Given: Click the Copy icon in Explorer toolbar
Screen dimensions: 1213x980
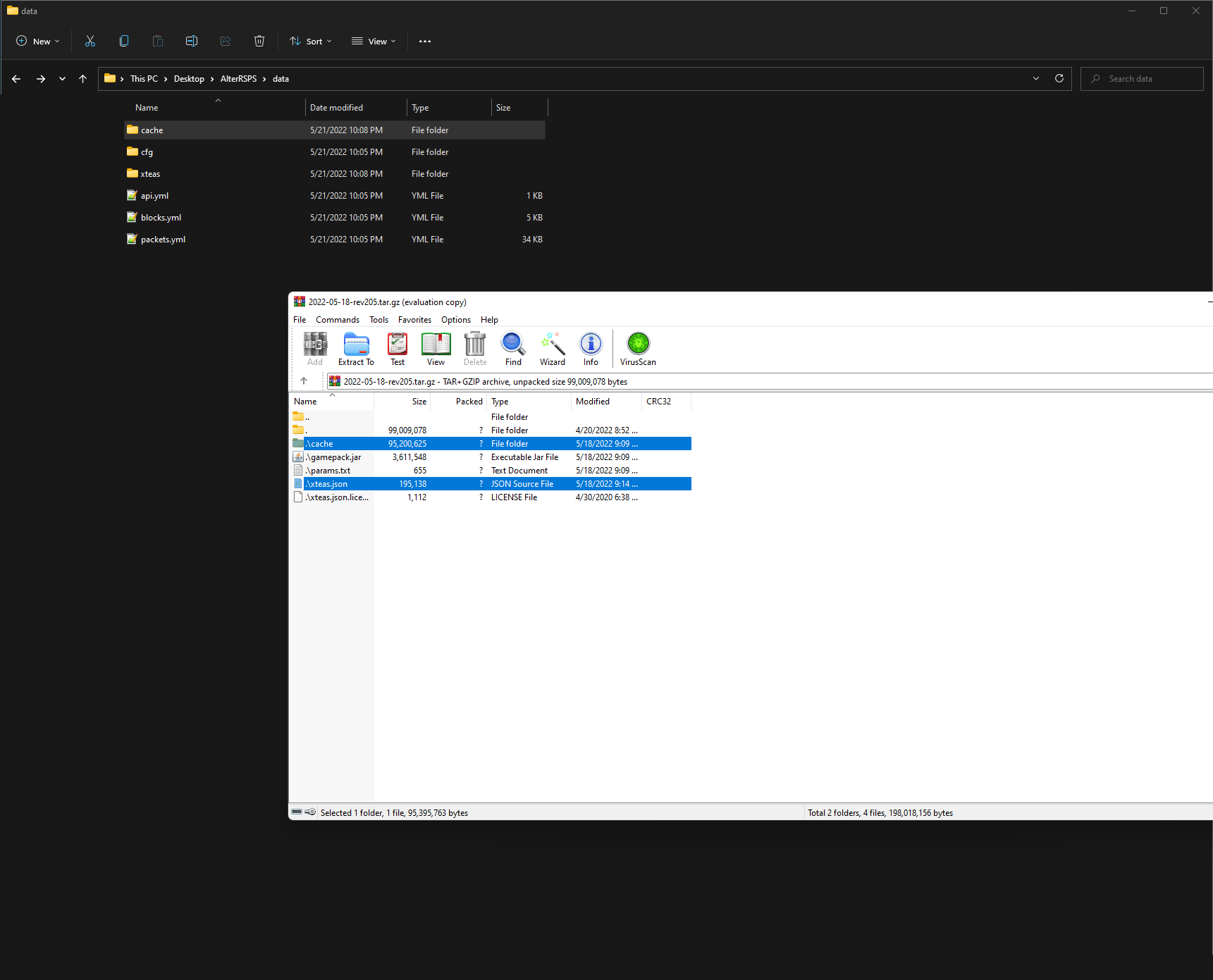Looking at the screenshot, I should [124, 41].
